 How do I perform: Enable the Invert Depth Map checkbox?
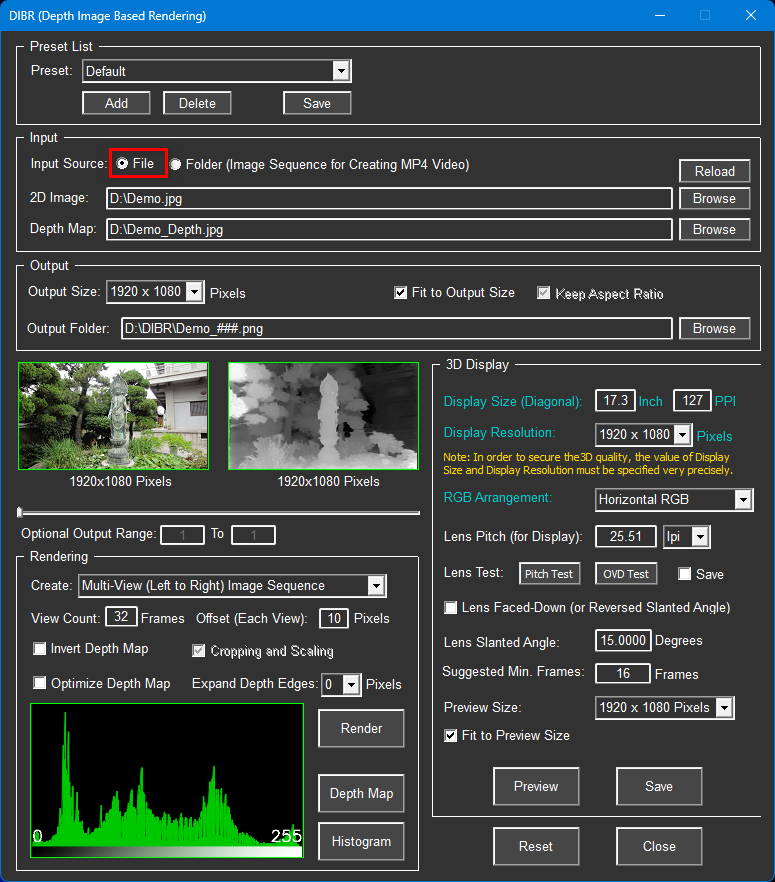pyautogui.click(x=40, y=649)
